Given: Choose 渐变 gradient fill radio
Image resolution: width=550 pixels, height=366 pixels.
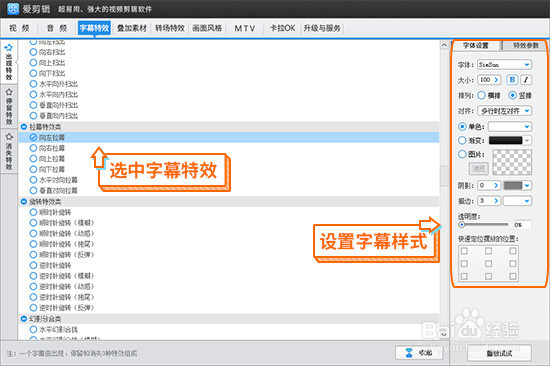Looking at the screenshot, I should (x=462, y=140).
